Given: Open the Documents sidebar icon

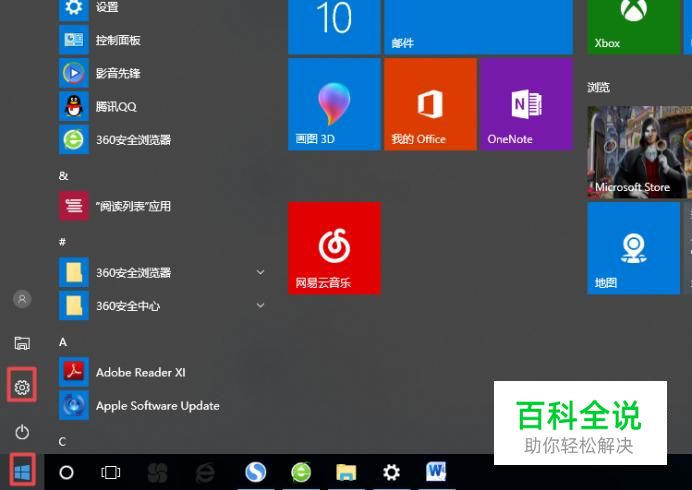Looking at the screenshot, I should pyautogui.click(x=22, y=343).
